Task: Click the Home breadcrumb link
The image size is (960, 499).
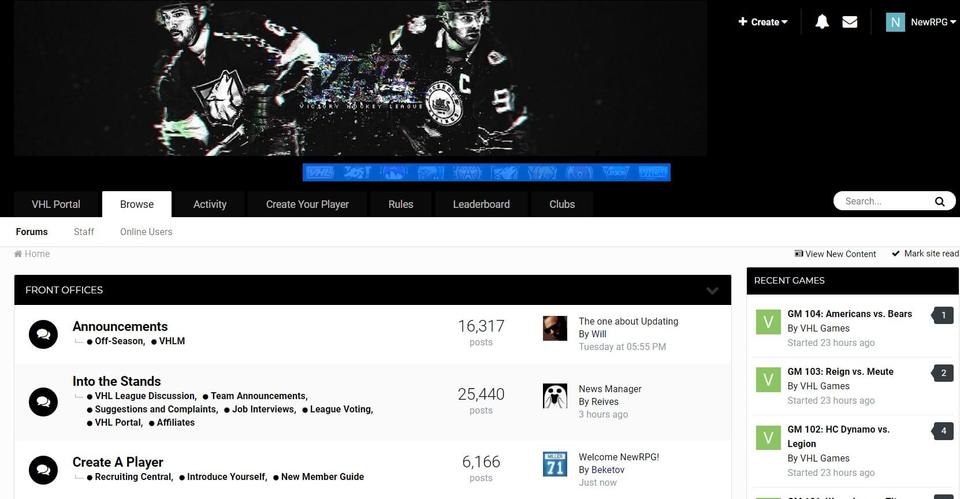Action: click(32, 253)
